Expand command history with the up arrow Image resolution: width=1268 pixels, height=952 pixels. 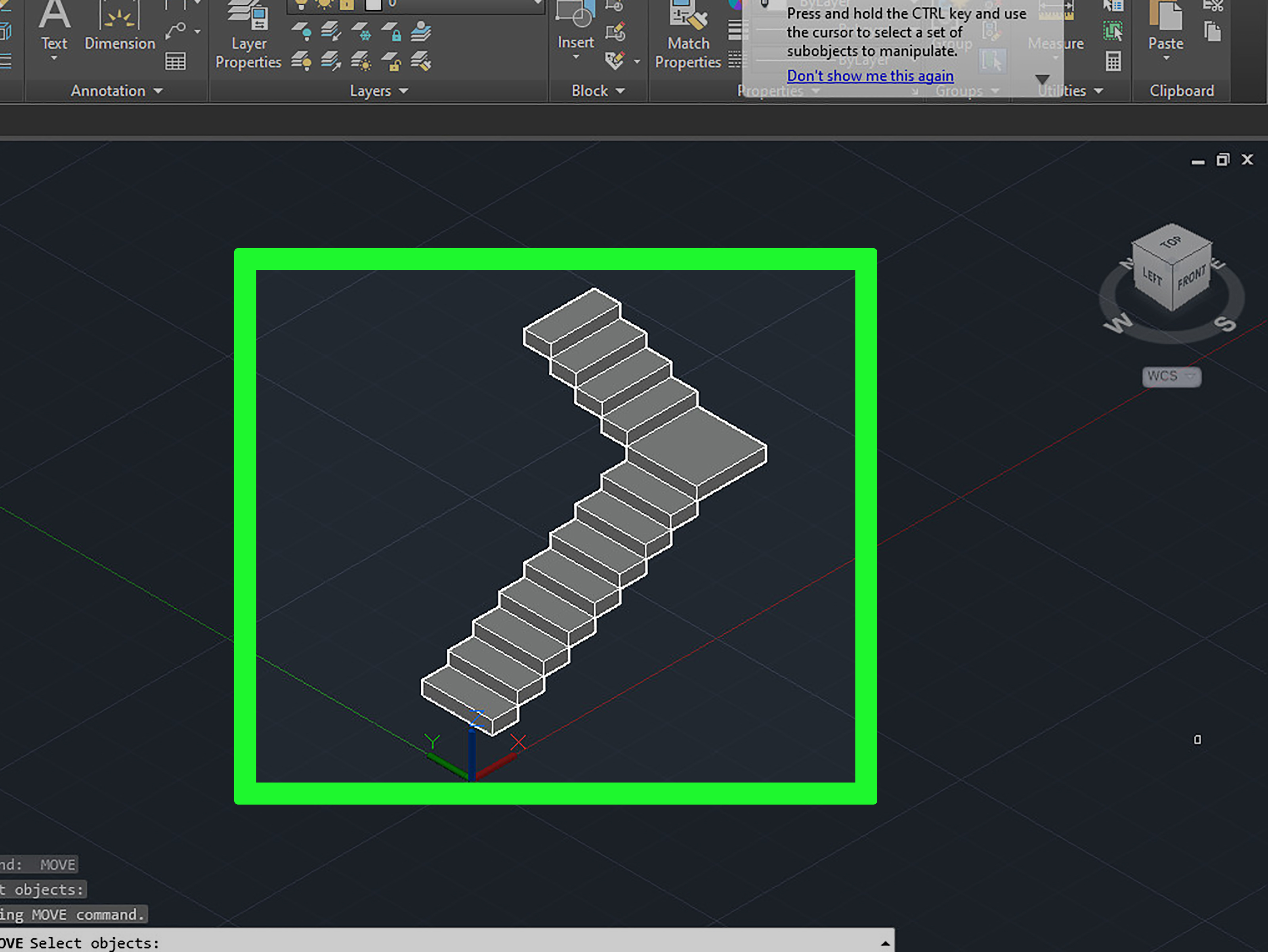pyautogui.click(x=885, y=943)
